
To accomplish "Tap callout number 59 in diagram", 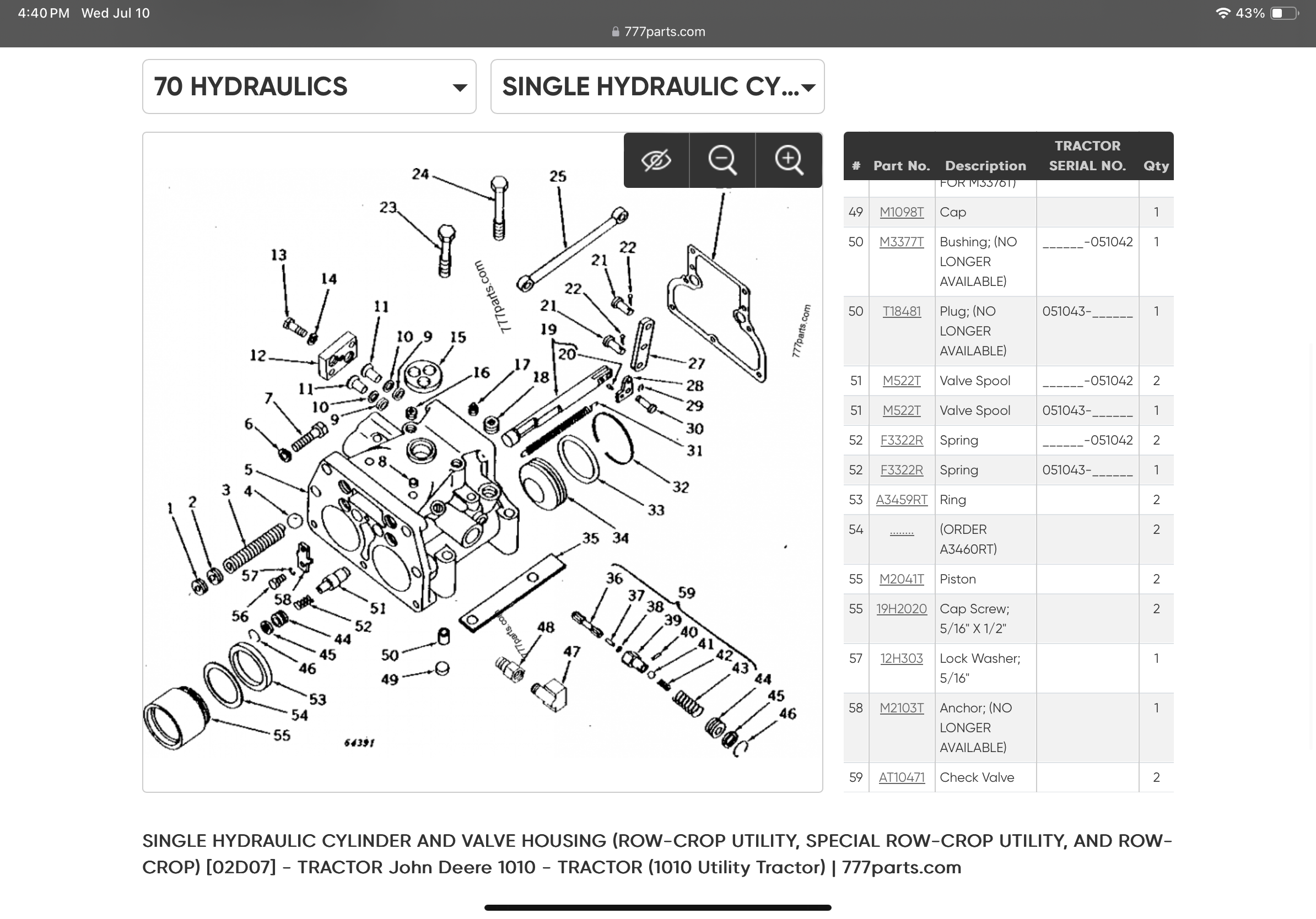I will pos(686,592).
